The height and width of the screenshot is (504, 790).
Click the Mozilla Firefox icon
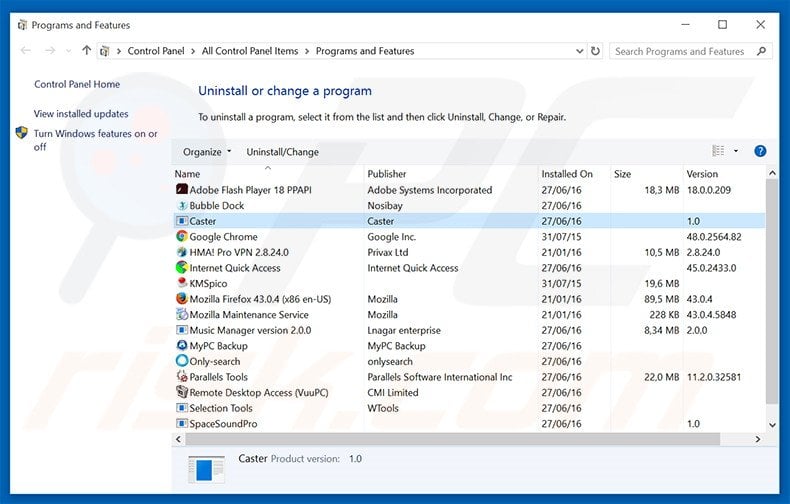click(x=181, y=299)
